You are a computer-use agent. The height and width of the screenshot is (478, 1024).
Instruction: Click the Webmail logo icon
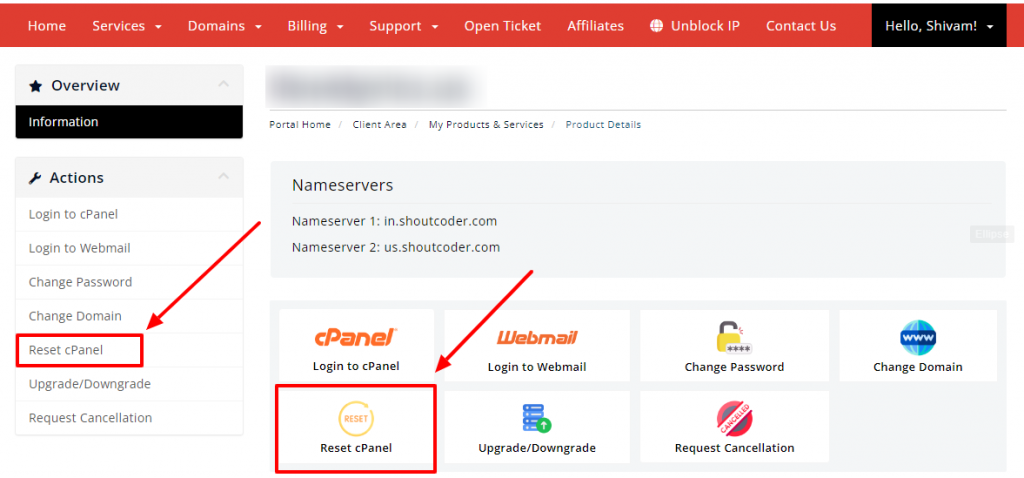coord(537,338)
